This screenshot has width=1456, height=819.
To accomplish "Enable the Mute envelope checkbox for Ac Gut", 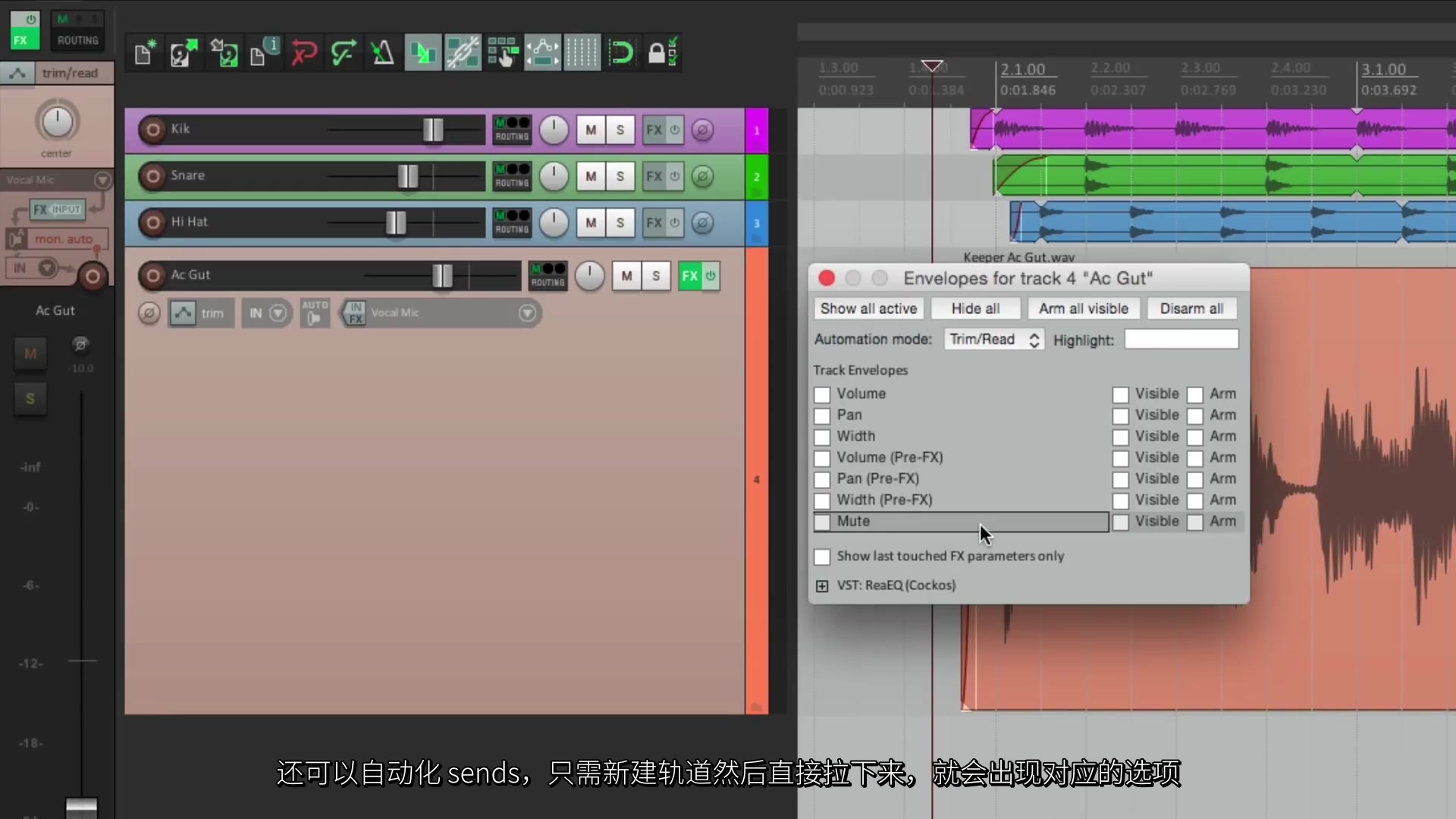I will pos(822,522).
